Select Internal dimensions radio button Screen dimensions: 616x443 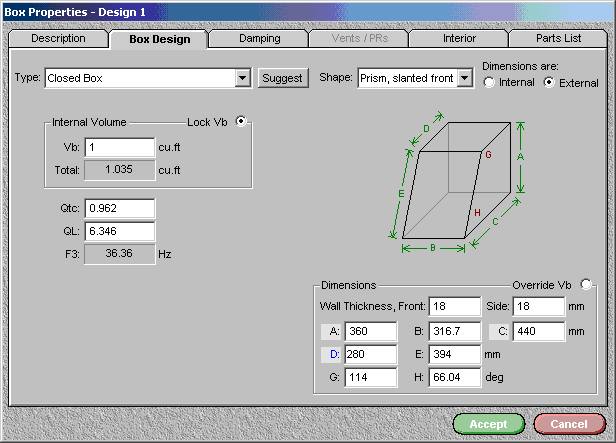pyautogui.click(x=490, y=83)
